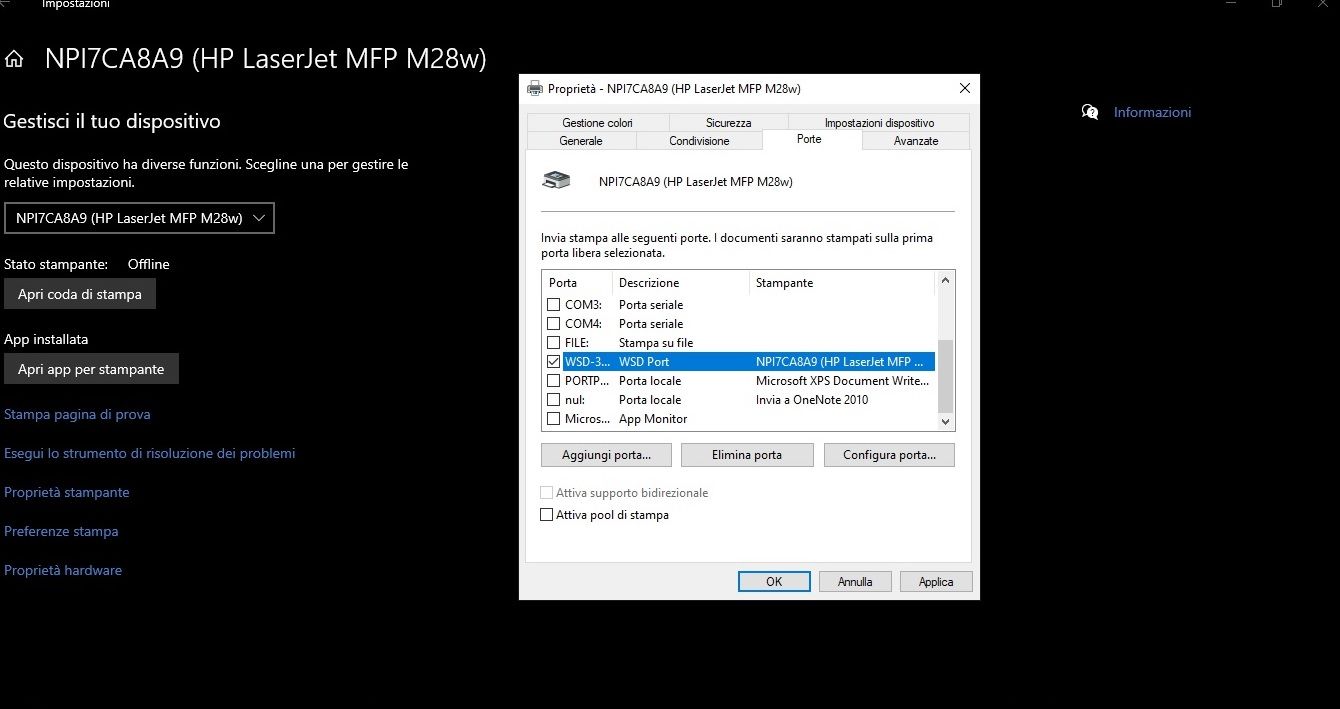Open Preferenze stampa link
The height and width of the screenshot is (709, 1340).
tap(61, 531)
